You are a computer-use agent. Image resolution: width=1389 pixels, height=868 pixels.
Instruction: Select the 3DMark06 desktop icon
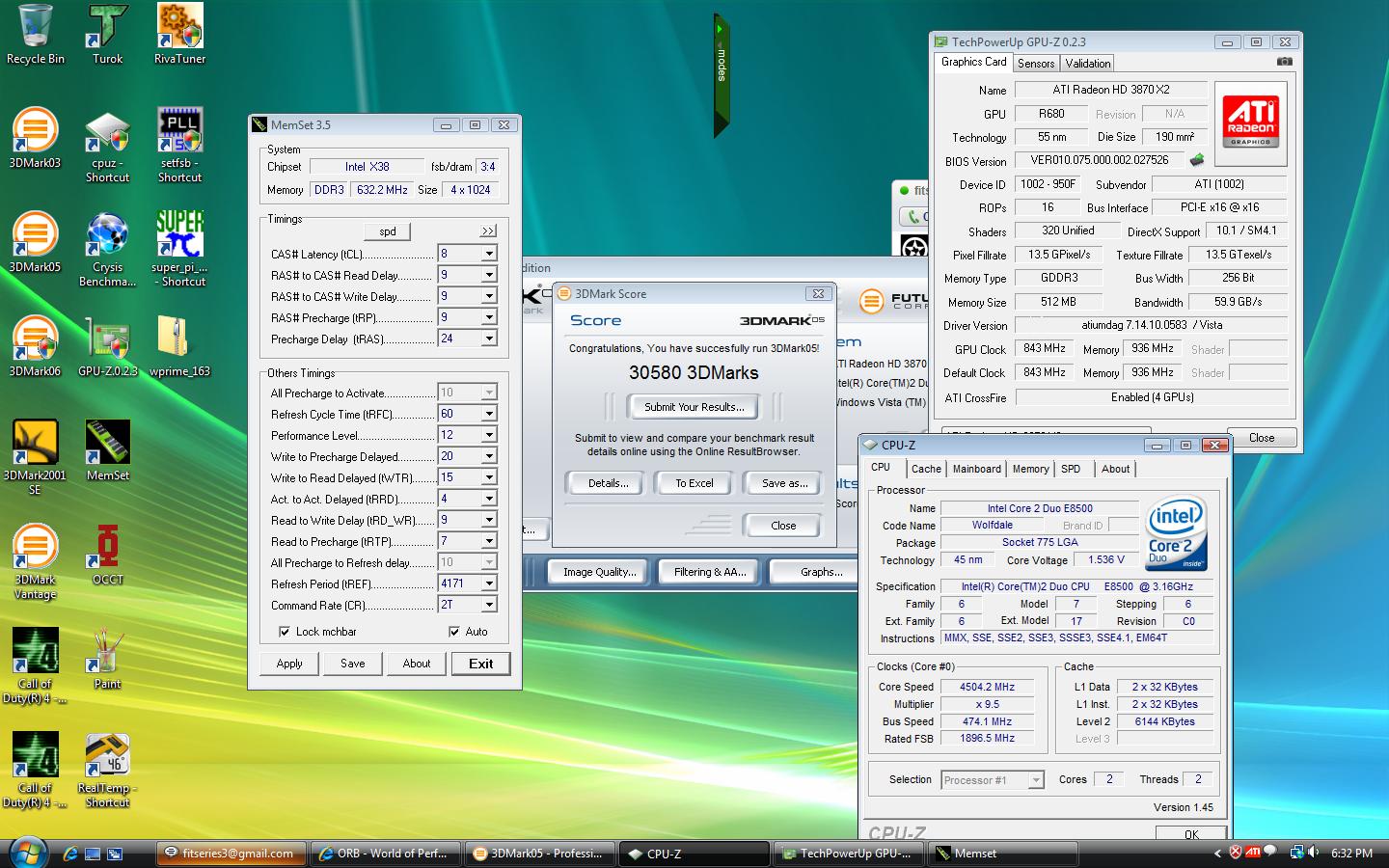click(x=35, y=346)
